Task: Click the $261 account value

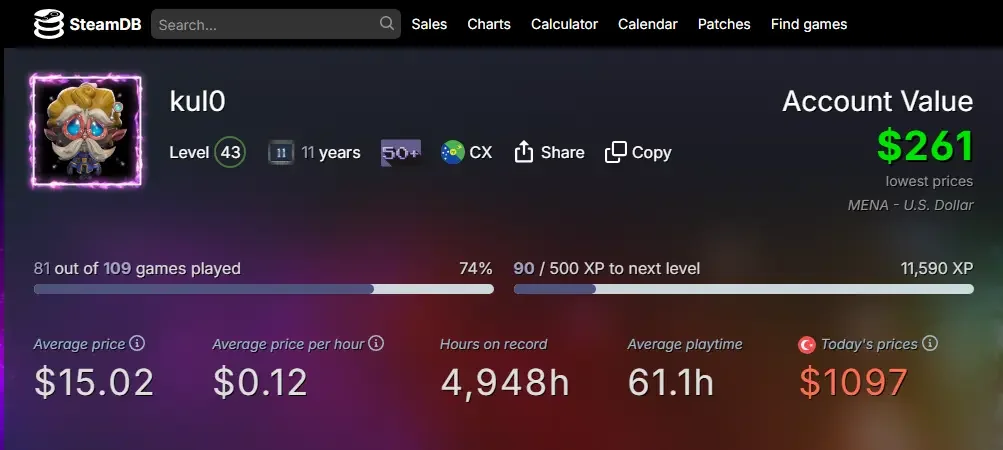Action: (925, 146)
